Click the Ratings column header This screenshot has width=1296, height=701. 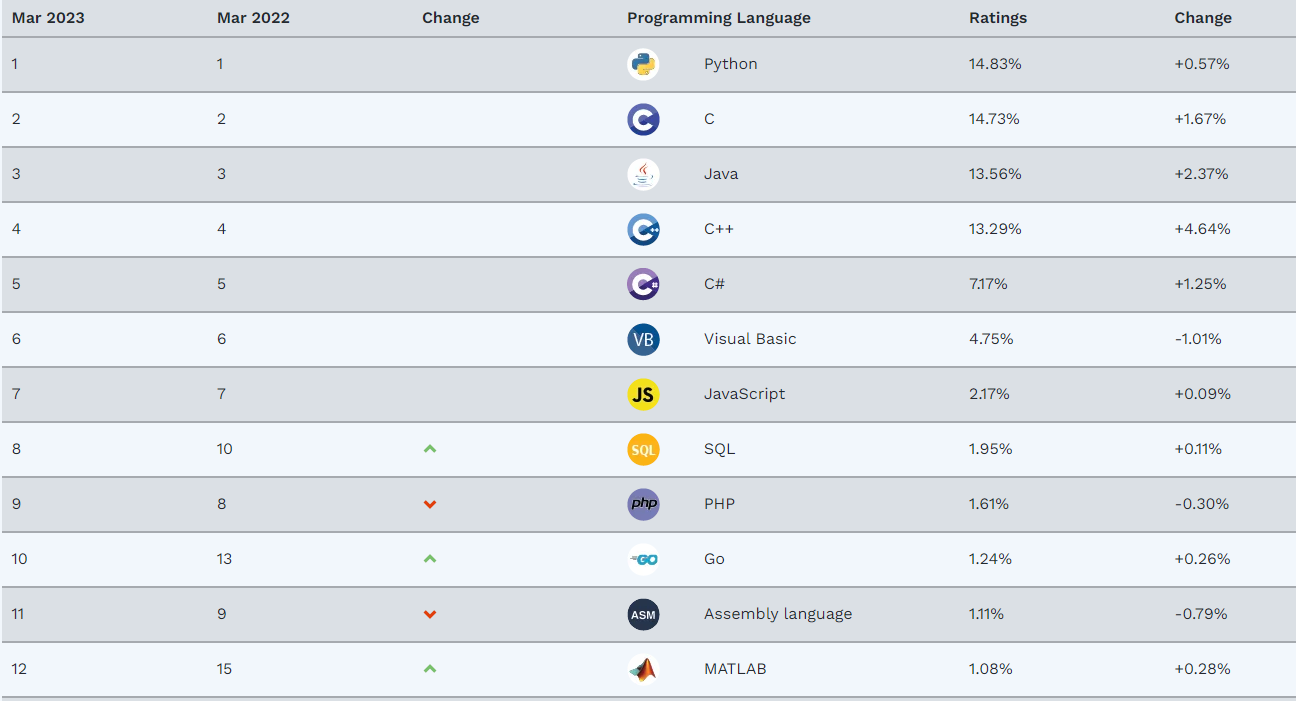[997, 18]
